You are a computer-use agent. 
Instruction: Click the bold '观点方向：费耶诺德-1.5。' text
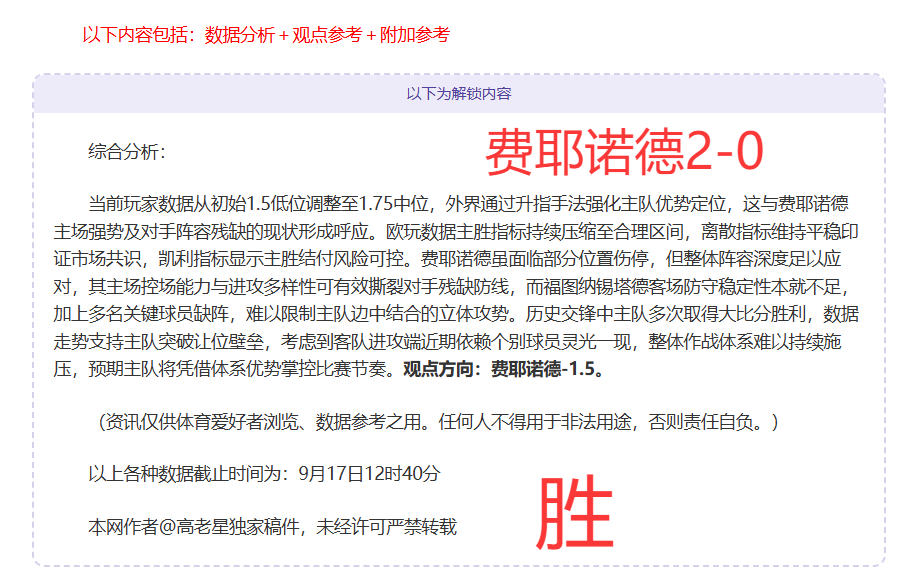(x=504, y=369)
